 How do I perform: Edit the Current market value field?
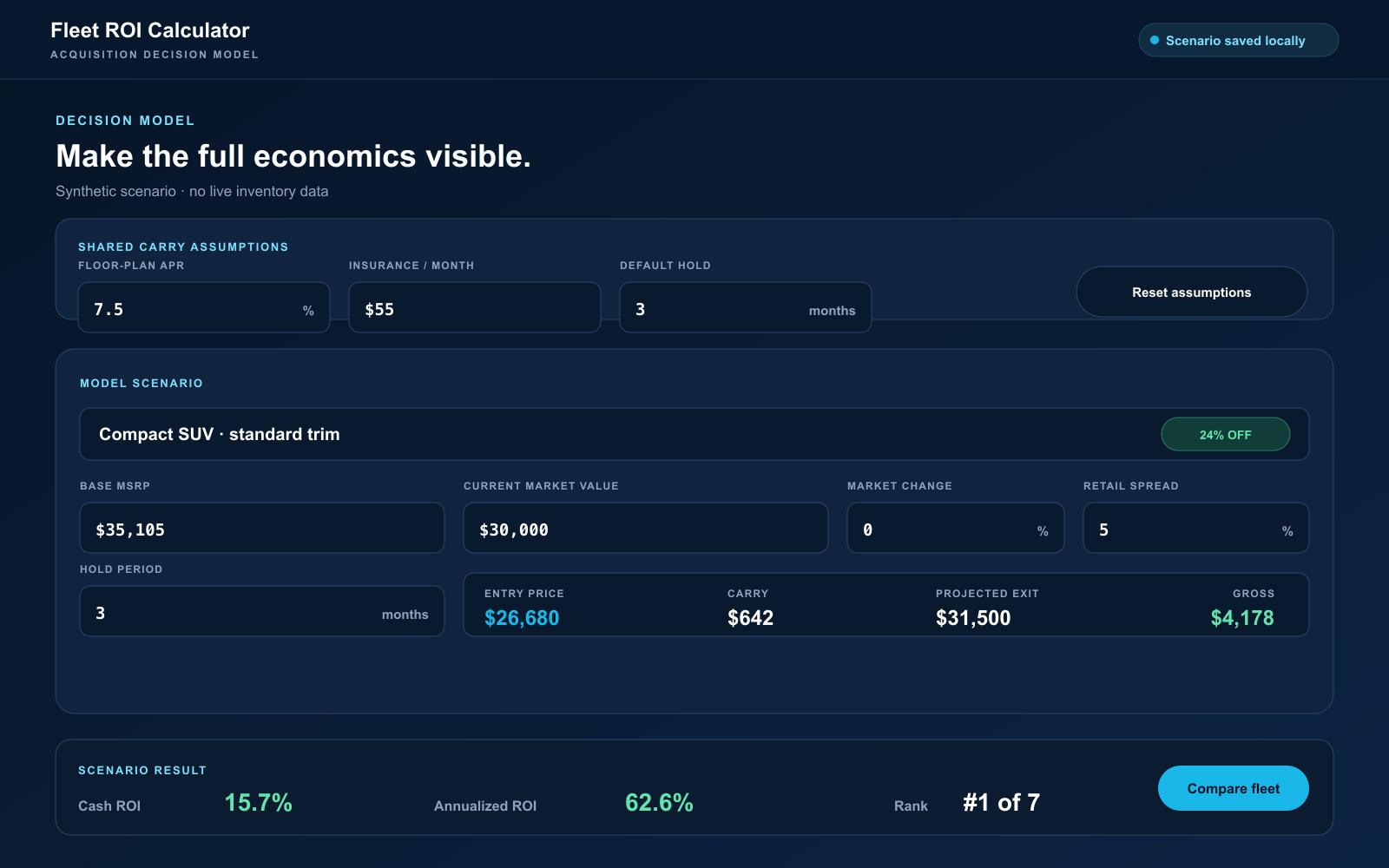tap(646, 528)
